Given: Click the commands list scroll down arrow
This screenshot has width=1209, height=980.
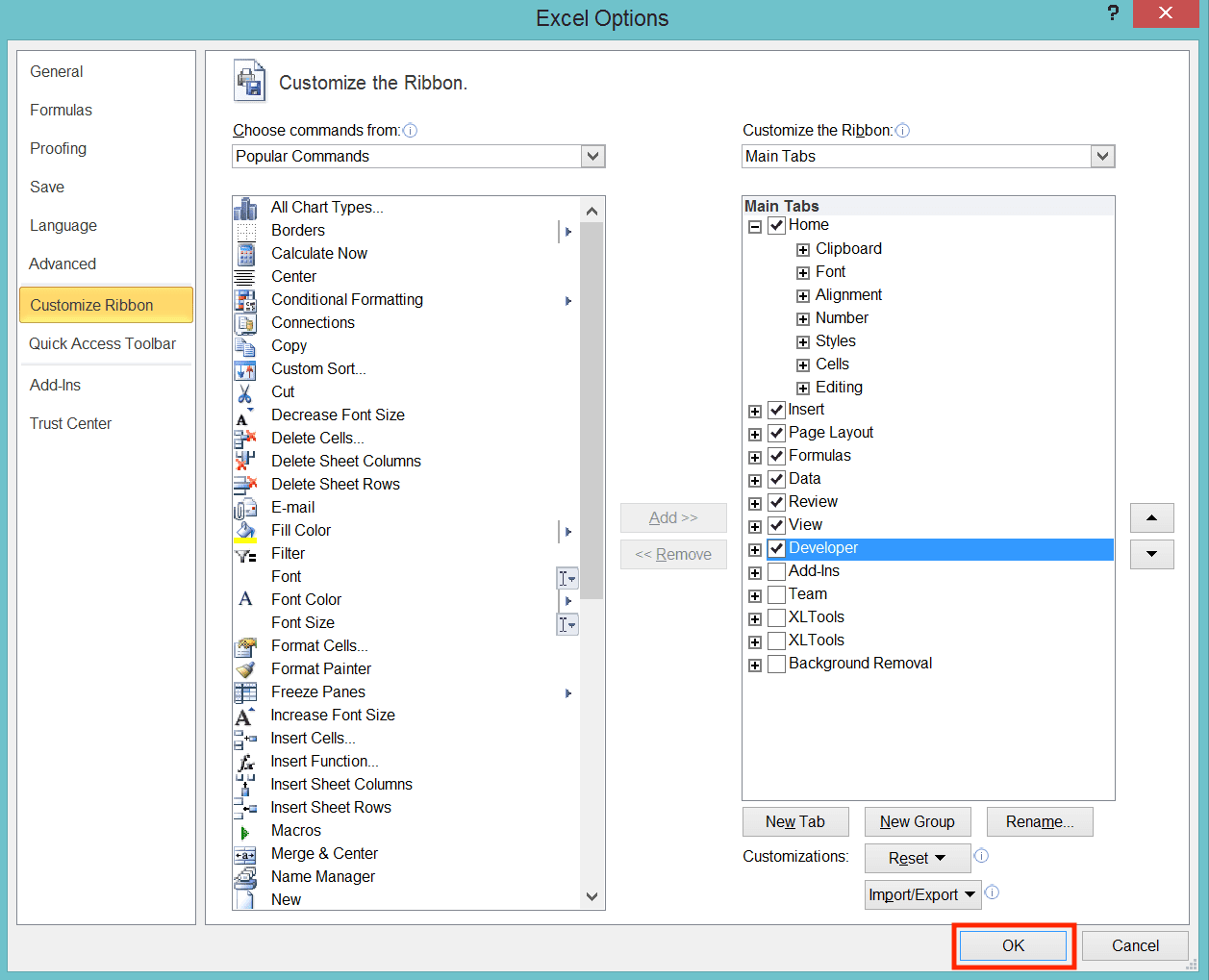Looking at the screenshot, I should click(592, 896).
